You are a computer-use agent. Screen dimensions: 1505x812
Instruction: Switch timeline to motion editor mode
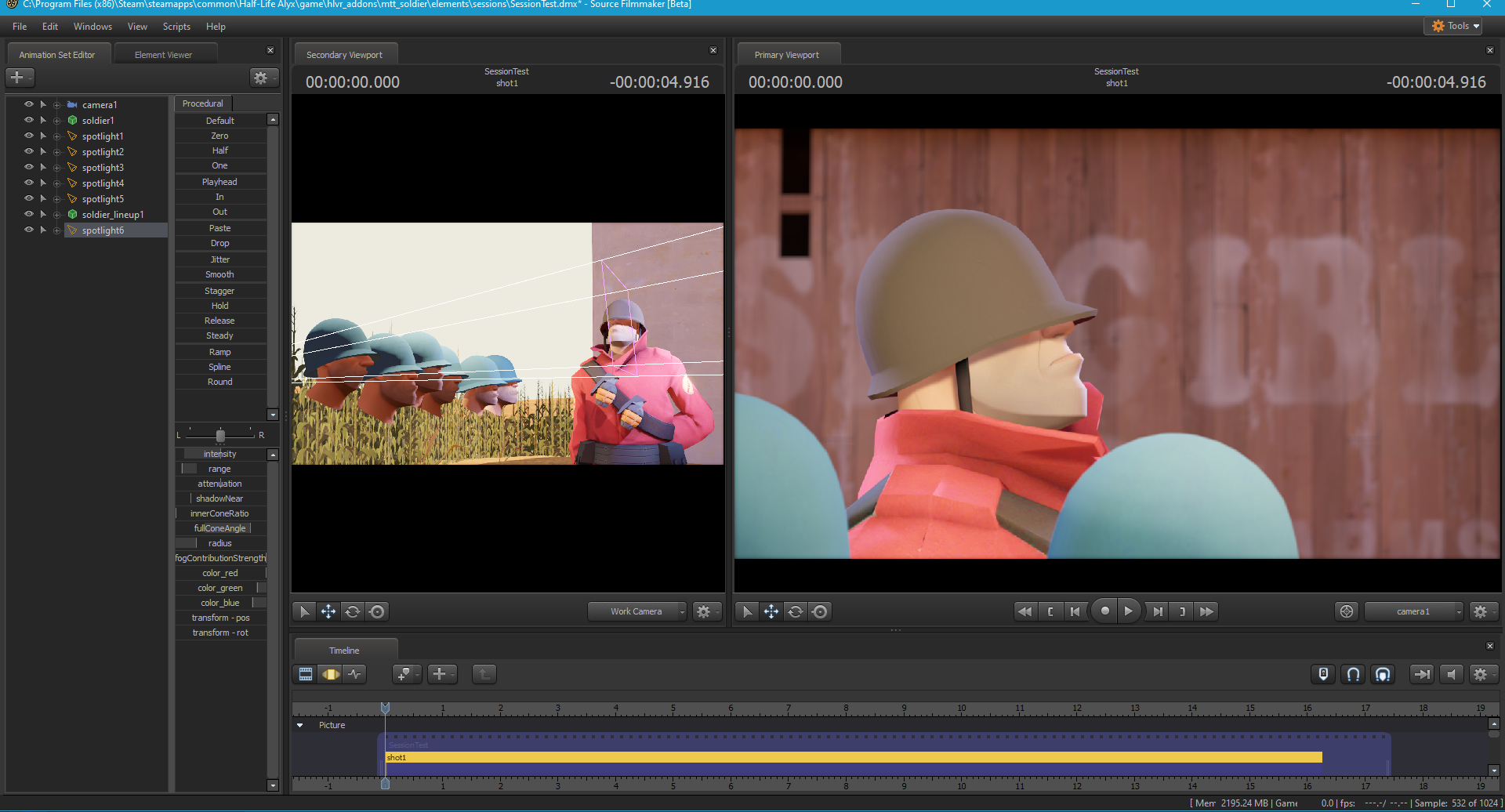pyautogui.click(x=331, y=674)
